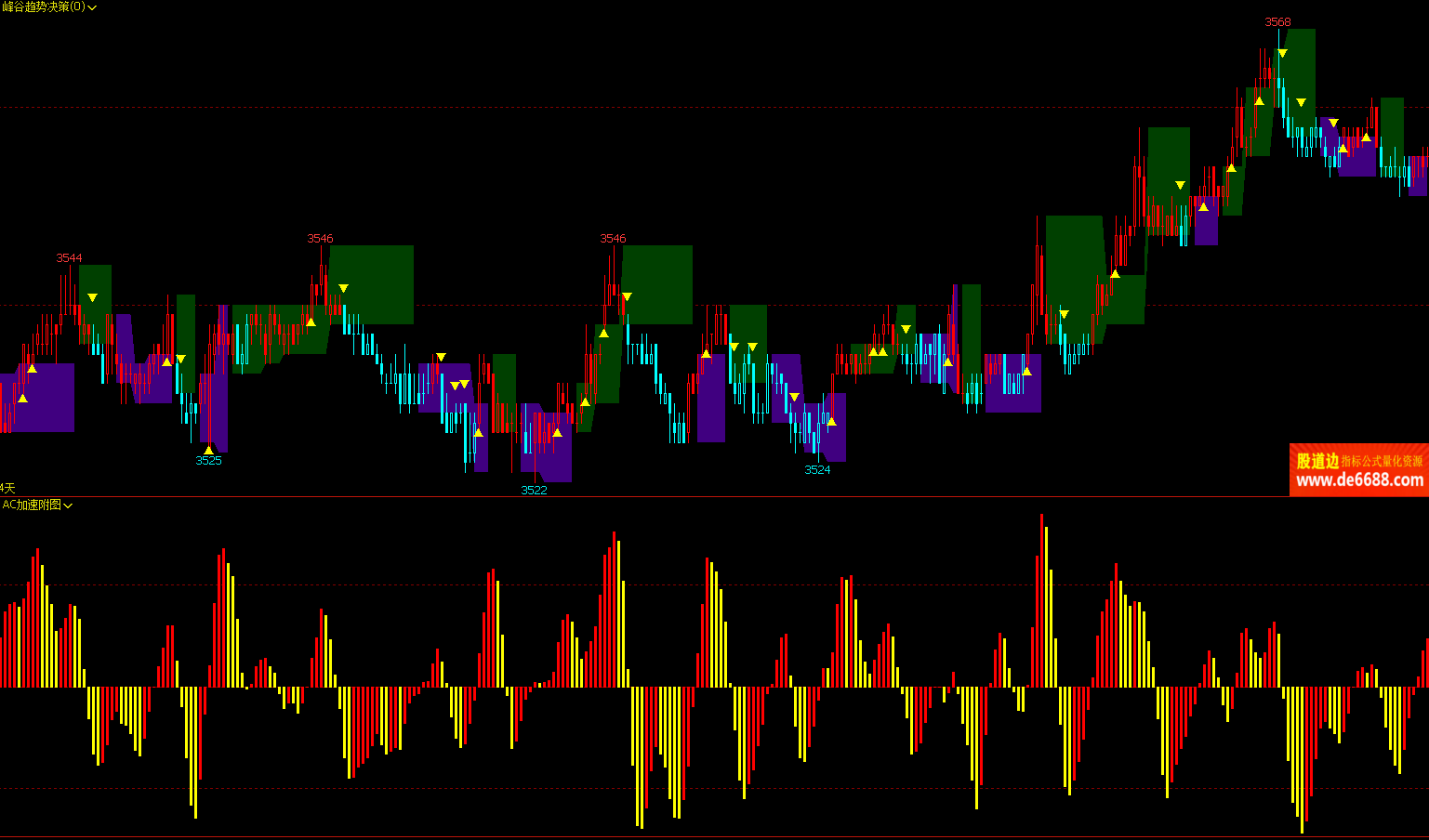Click the 天 period label at bottom left
Image resolution: width=1429 pixels, height=840 pixels.
point(7,488)
